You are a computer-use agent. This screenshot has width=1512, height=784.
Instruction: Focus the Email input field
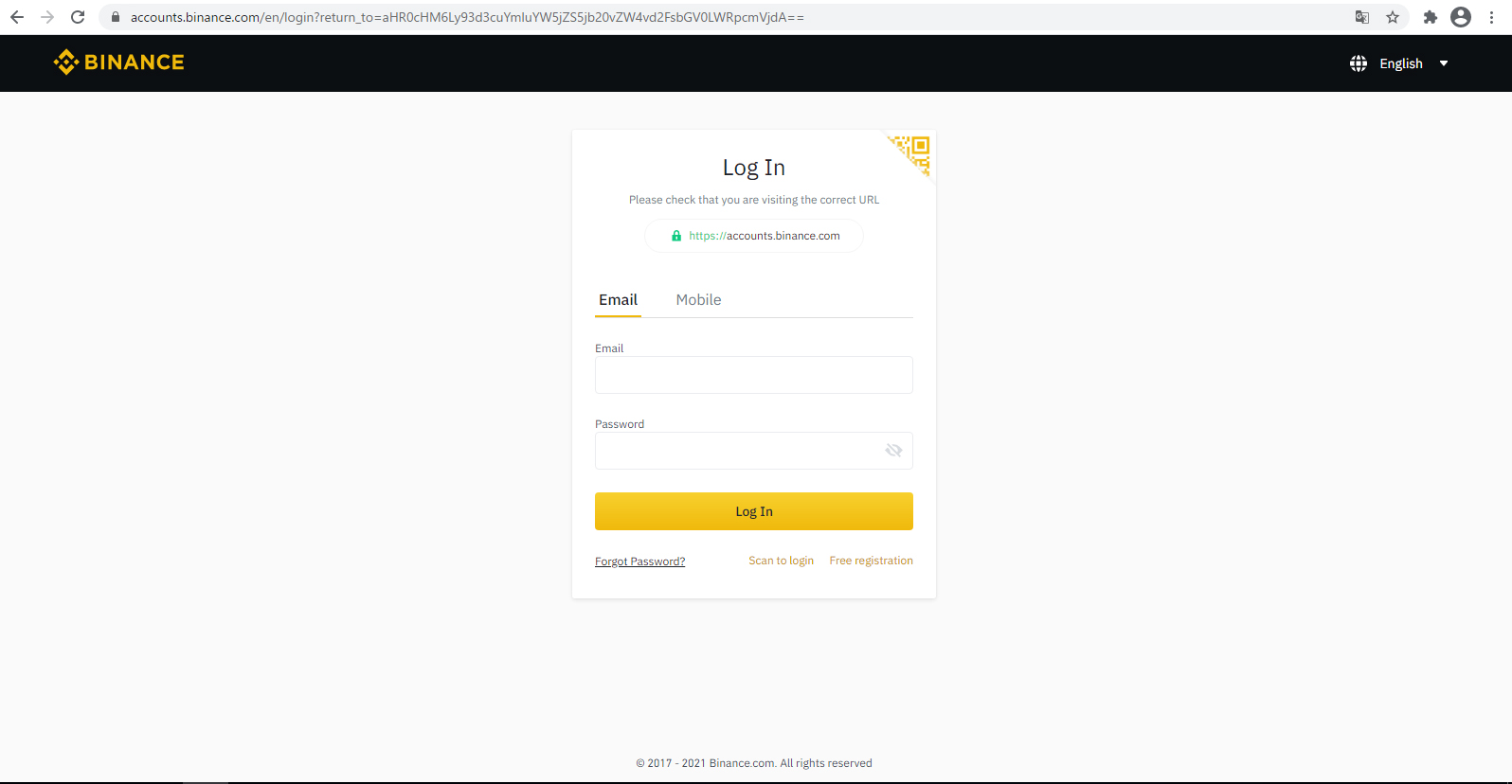[754, 375]
